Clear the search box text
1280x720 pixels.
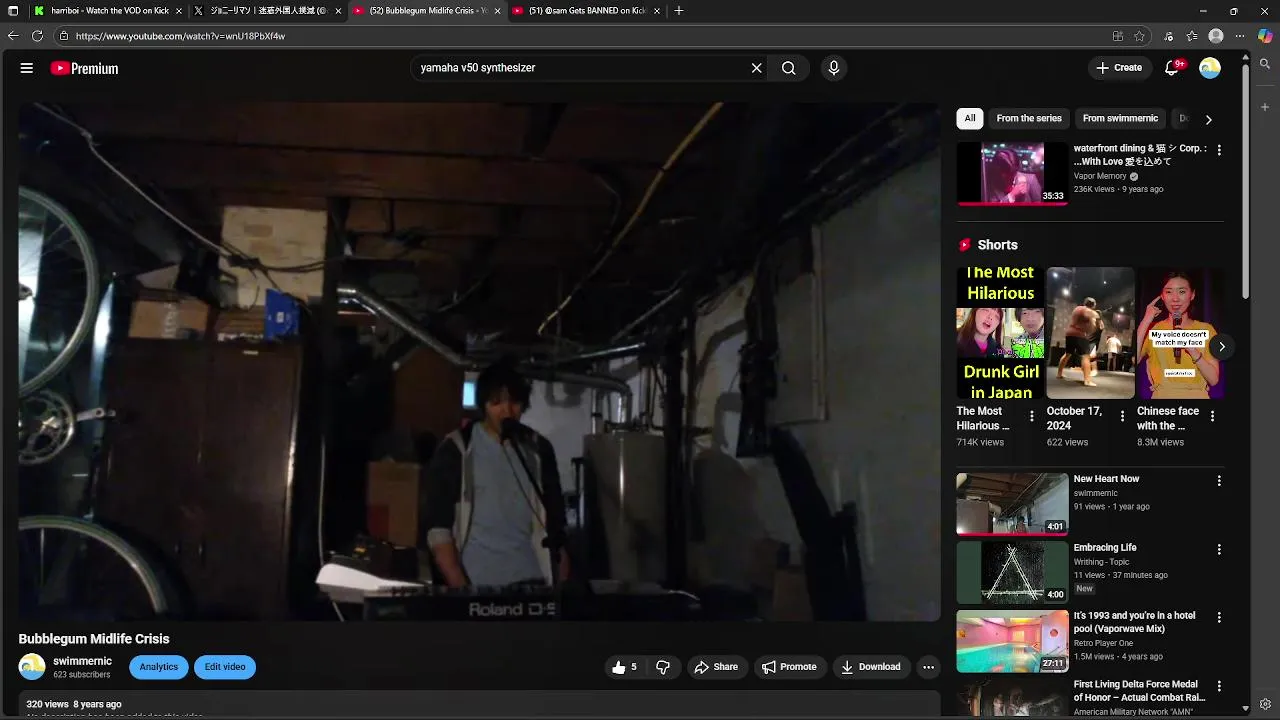[757, 68]
